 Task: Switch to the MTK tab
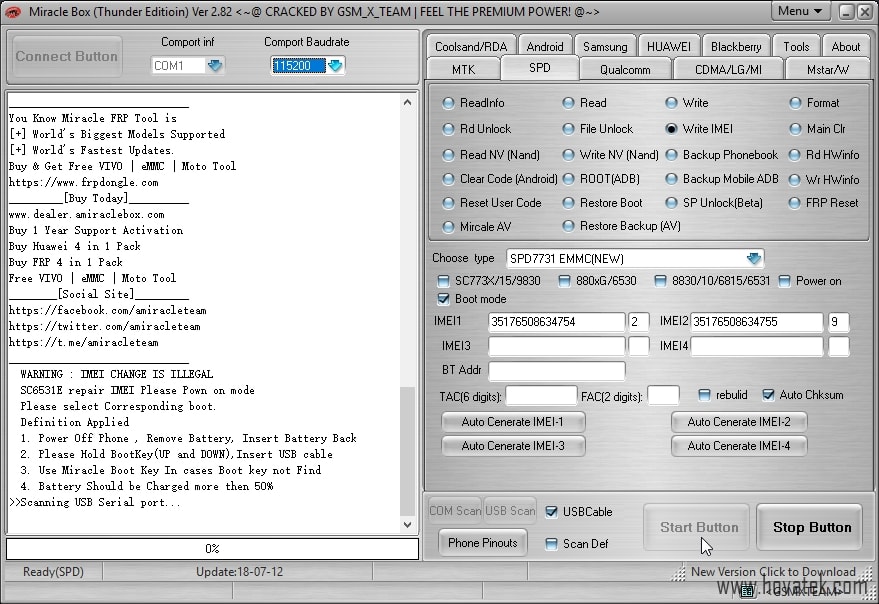463,70
